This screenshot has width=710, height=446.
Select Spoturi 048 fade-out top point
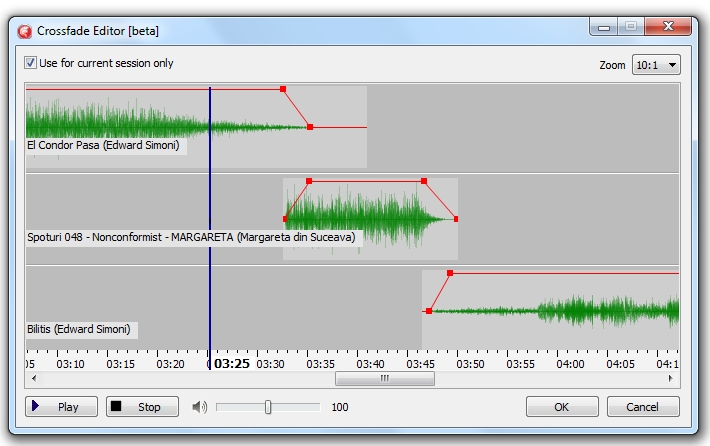coord(424,181)
